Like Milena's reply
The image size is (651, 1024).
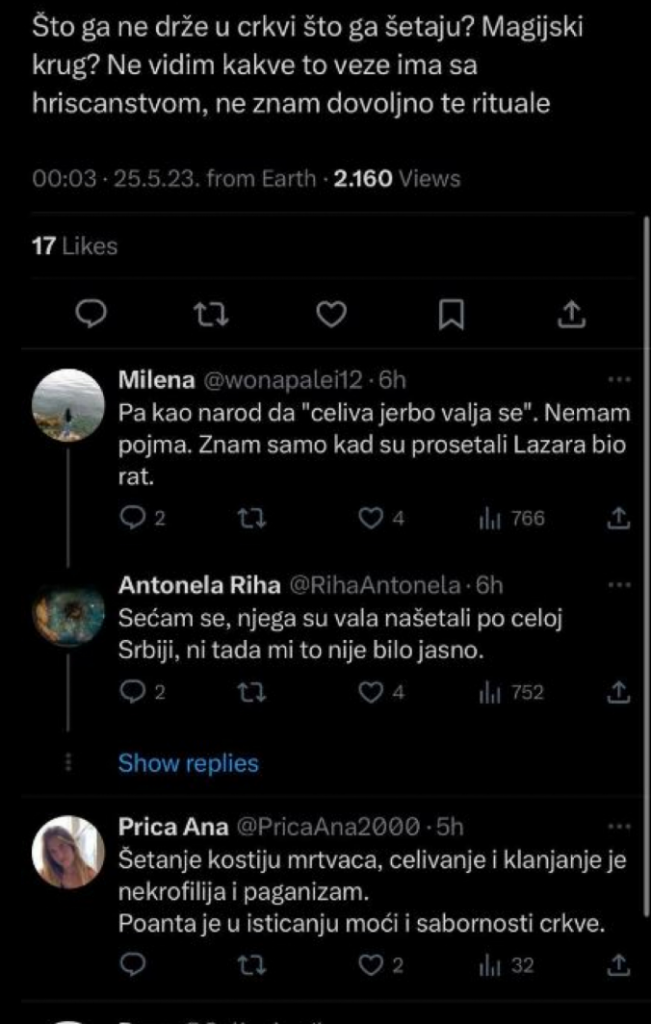click(x=370, y=519)
